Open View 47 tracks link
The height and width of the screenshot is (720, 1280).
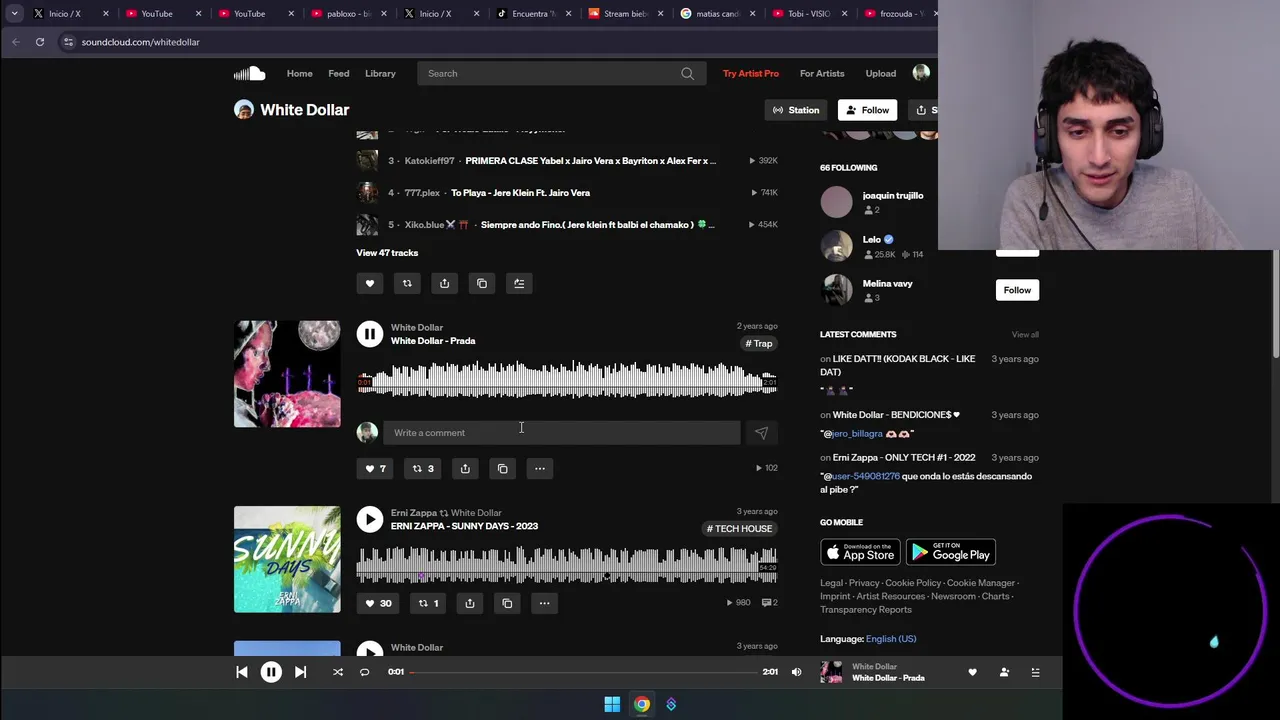pos(387,253)
